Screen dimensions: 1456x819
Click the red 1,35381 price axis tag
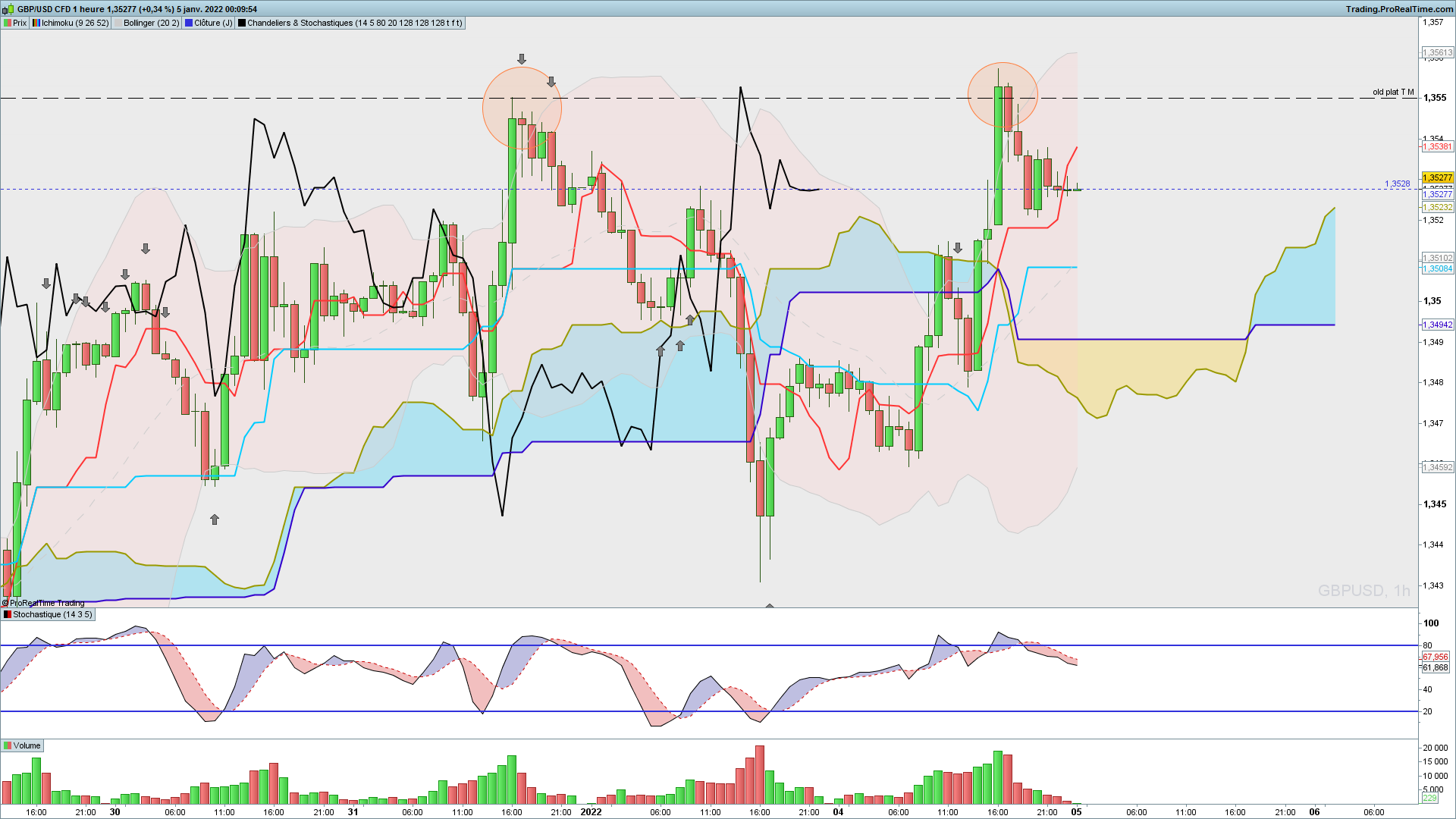pyautogui.click(x=1437, y=146)
